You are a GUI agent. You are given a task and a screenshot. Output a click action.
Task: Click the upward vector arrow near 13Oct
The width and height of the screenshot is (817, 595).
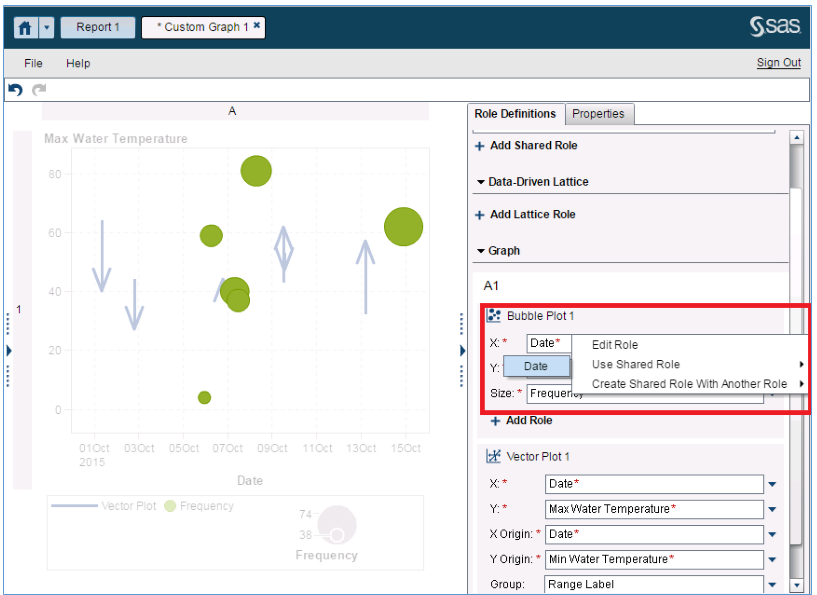pos(366,277)
